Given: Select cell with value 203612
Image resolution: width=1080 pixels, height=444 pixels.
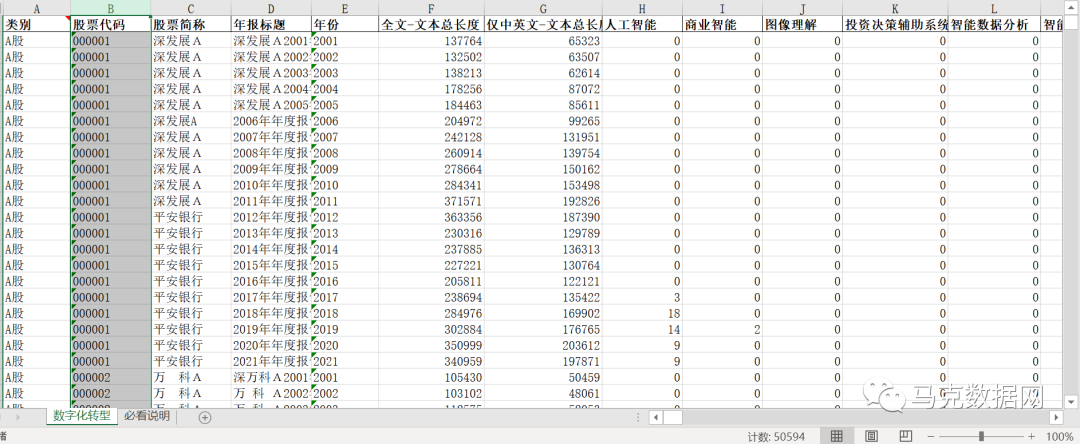Looking at the screenshot, I should pyautogui.click(x=543, y=346).
